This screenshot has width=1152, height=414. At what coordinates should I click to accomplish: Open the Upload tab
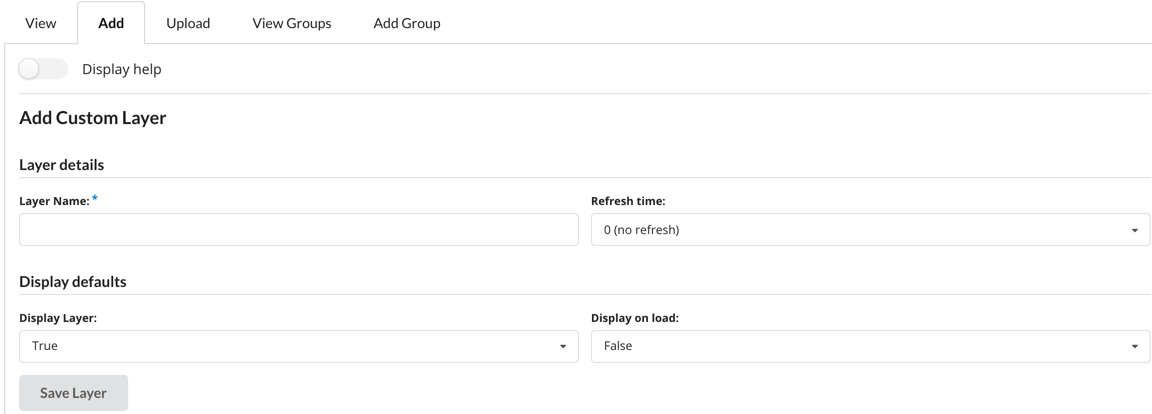pyautogui.click(x=187, y=23)
